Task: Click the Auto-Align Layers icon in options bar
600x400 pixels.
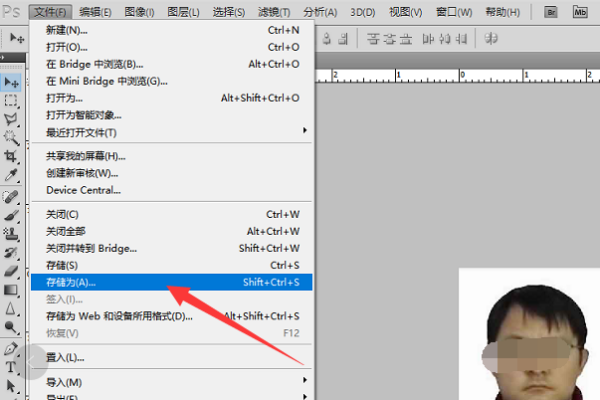Action: [x=491, y=38]
